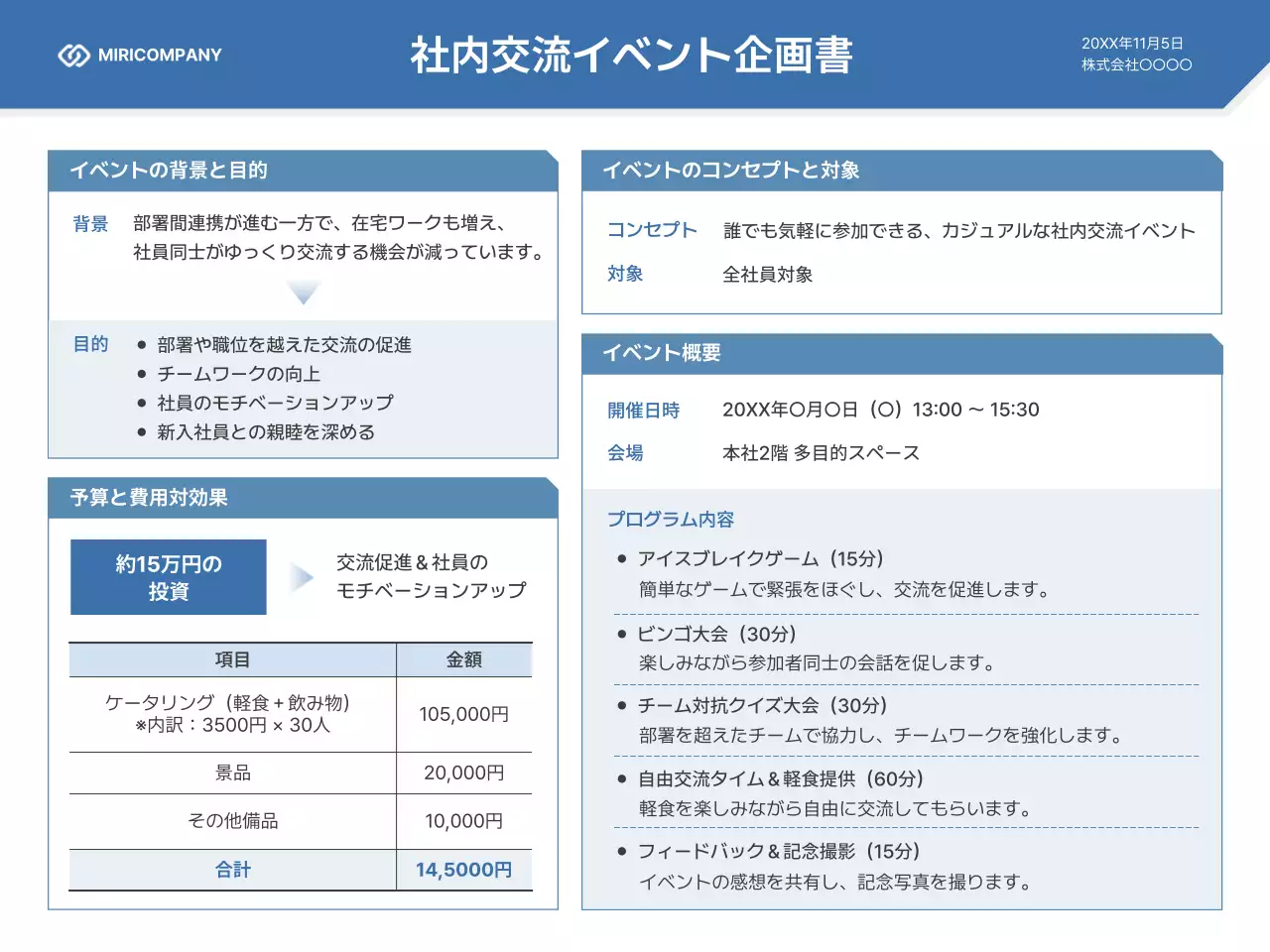The width and height of the screenshot is (1270, 952).
Task: Select the downward arrow below the 背景 section
Action: tap(302, 291)
